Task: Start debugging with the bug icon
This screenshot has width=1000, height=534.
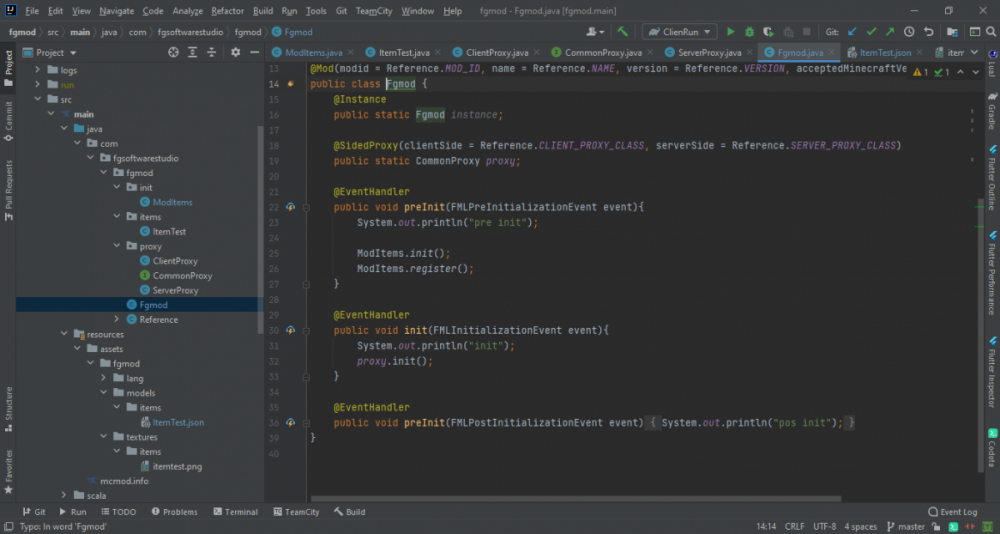Action: 749,32
